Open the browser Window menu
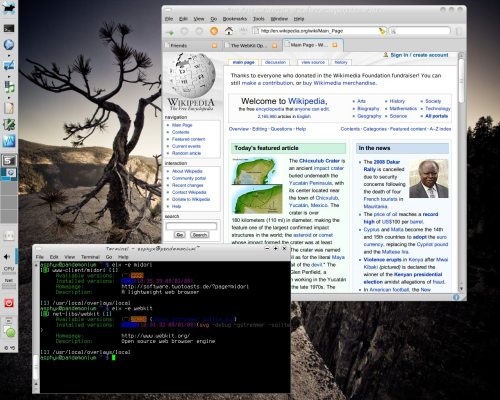The image size is (500, 400). (x=279, y=19)
